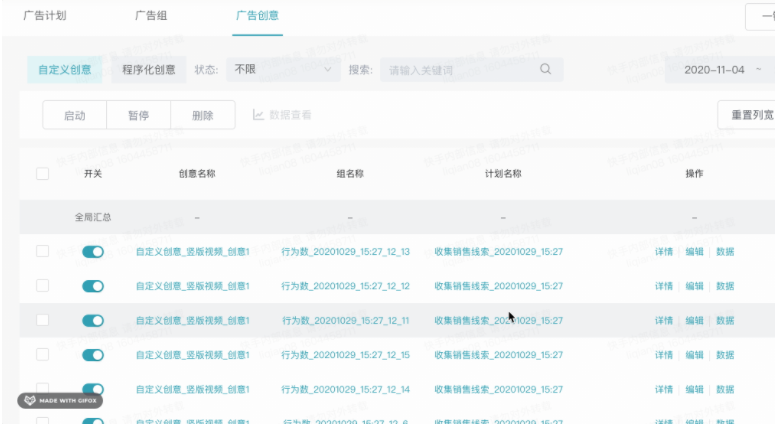Open group link 行为数_20201029_15:27_12_11
This screenshot has height=428, width=775.
345,320
